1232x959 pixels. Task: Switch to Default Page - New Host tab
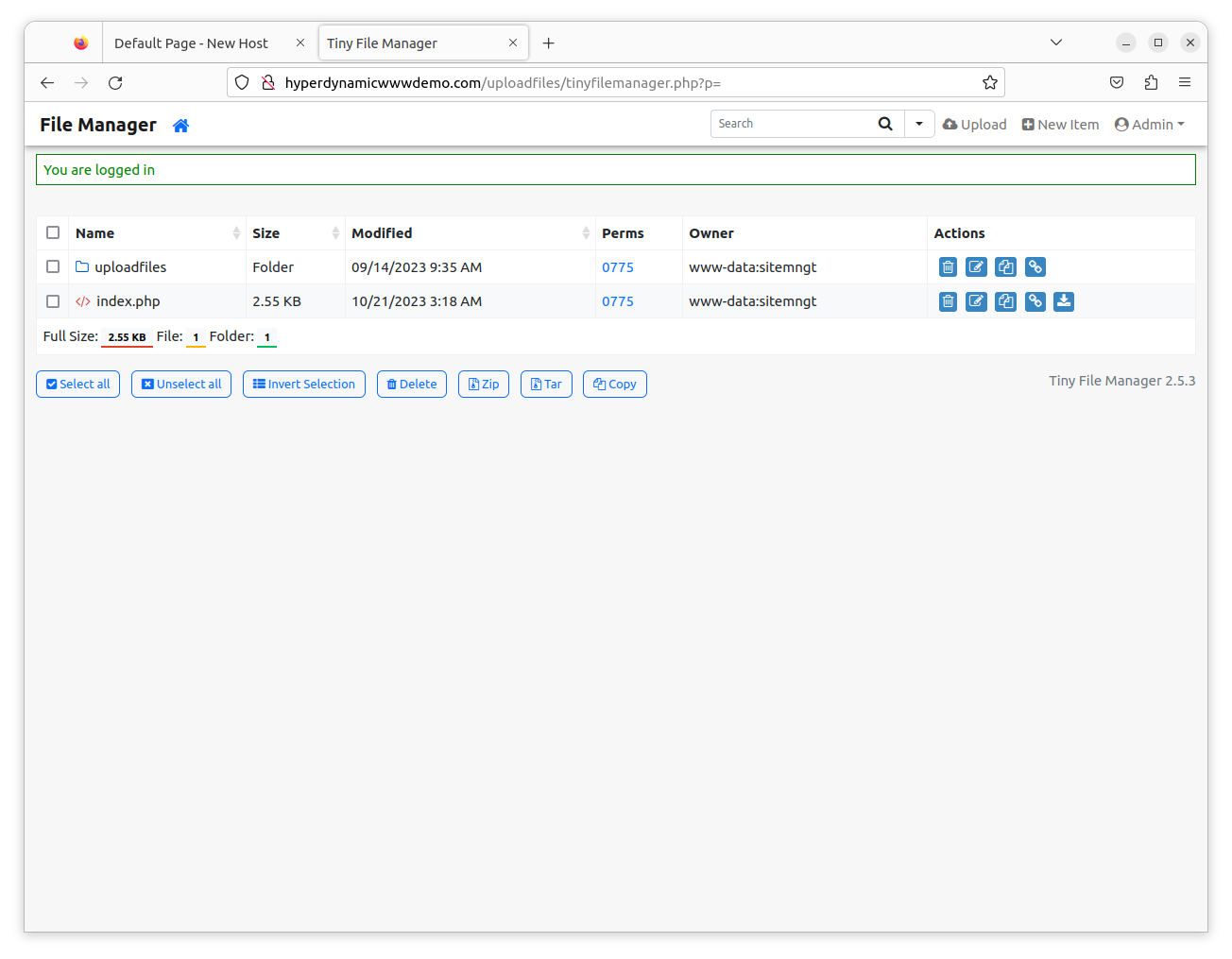point(192,43)
